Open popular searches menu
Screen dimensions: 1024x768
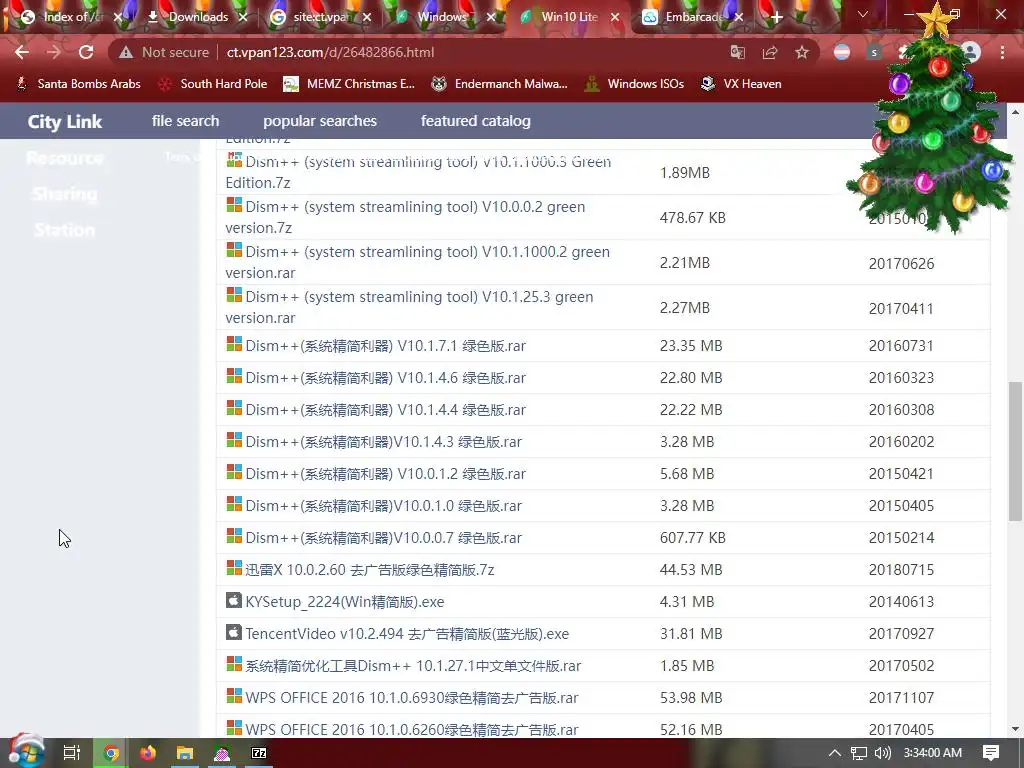coord(320,121)
